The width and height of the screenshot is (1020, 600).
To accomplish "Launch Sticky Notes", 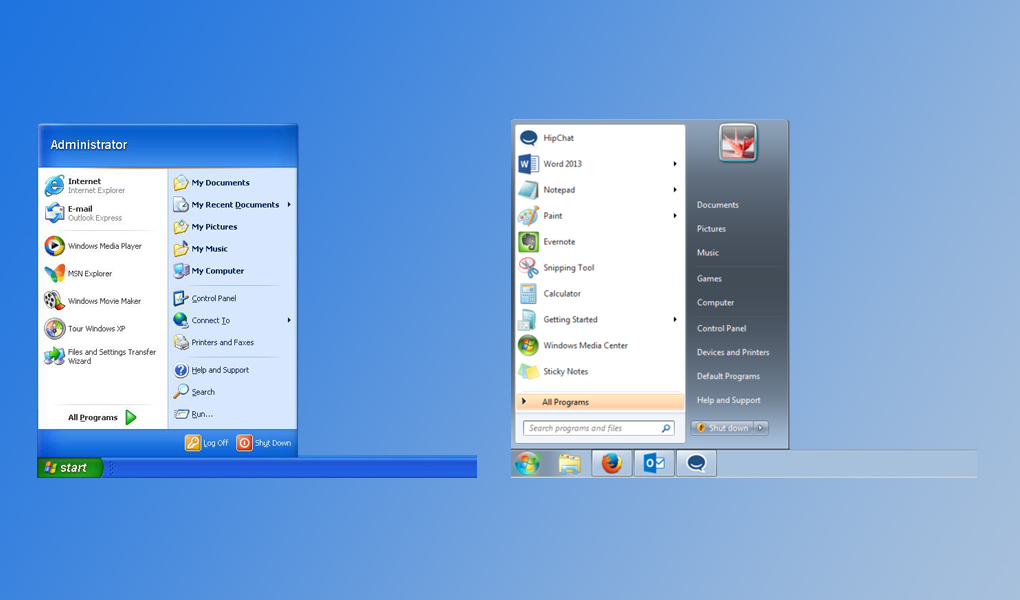I will tap(560, 371).
